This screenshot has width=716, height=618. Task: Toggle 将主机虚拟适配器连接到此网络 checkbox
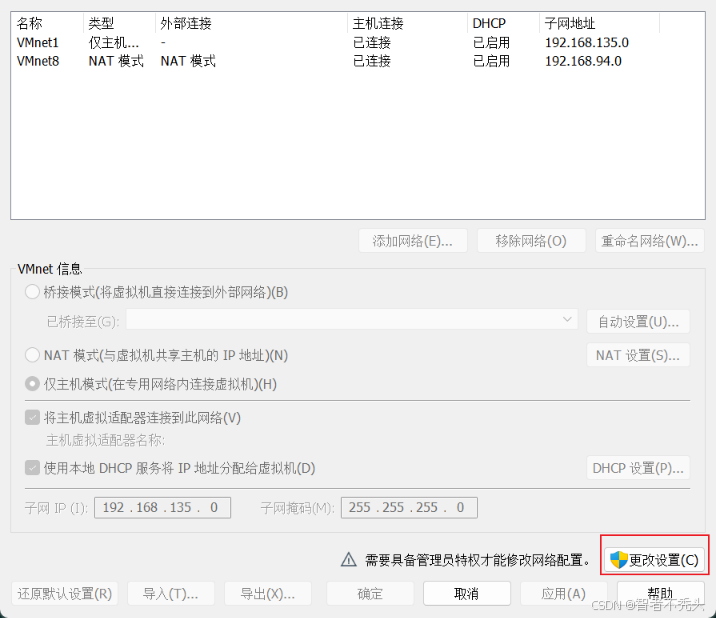point(32,417)
